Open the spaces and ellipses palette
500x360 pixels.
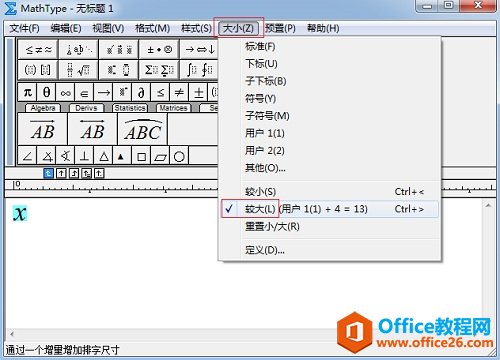click(78, 49)
